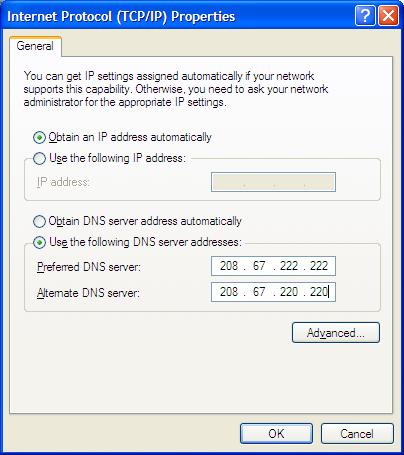Click the dialog title bar text
404x455 pixels.
[121, 16]
